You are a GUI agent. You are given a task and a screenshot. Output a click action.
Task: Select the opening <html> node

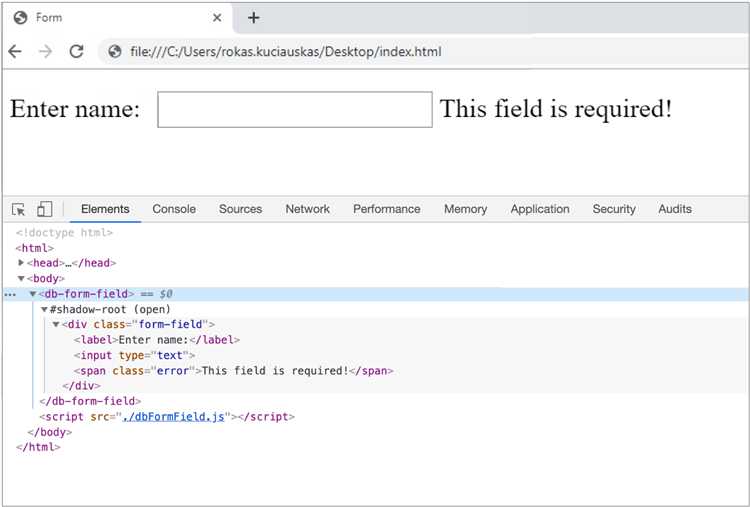click(x=35, y=248)
